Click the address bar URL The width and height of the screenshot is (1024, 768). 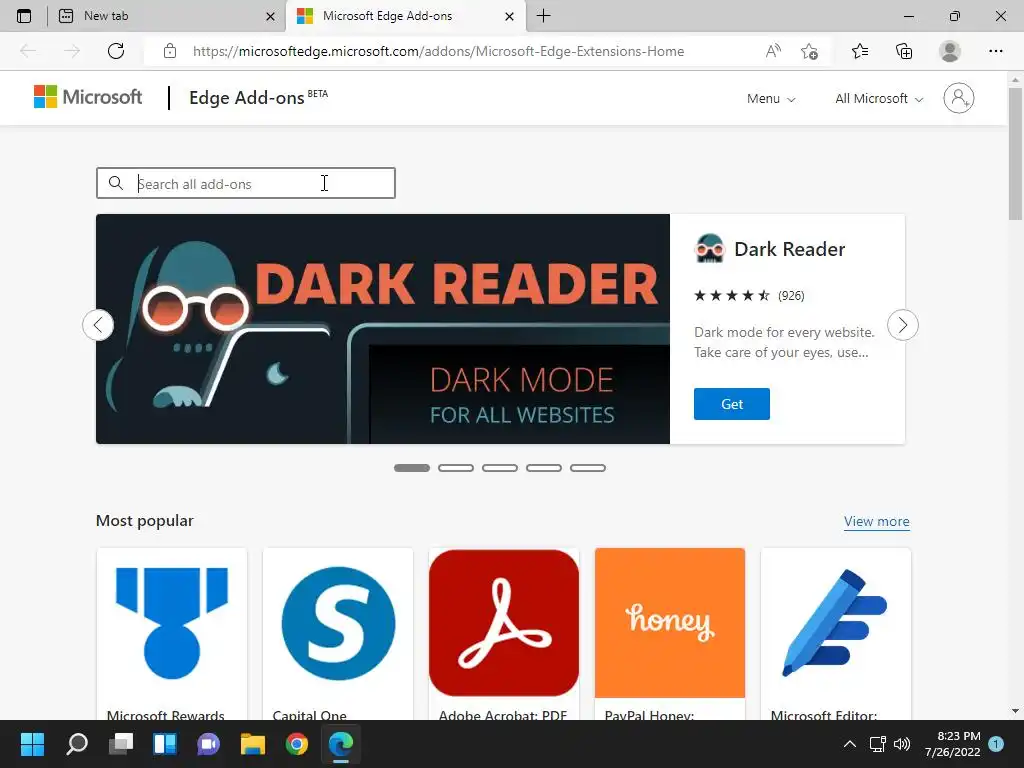[x=438, y=51]
